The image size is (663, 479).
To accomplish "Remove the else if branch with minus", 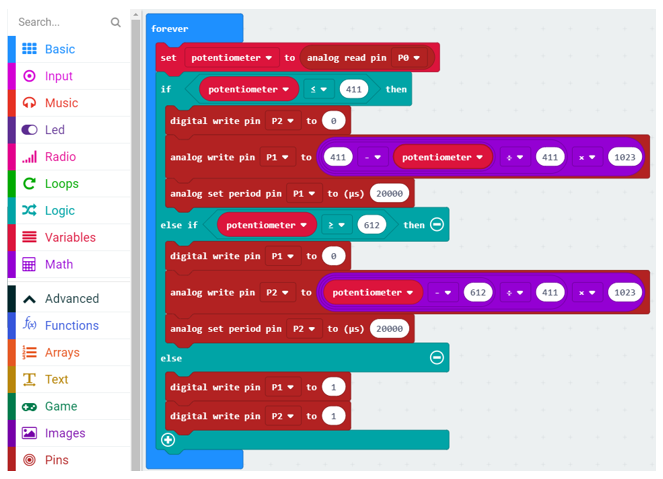I will (x=437, y=224).
